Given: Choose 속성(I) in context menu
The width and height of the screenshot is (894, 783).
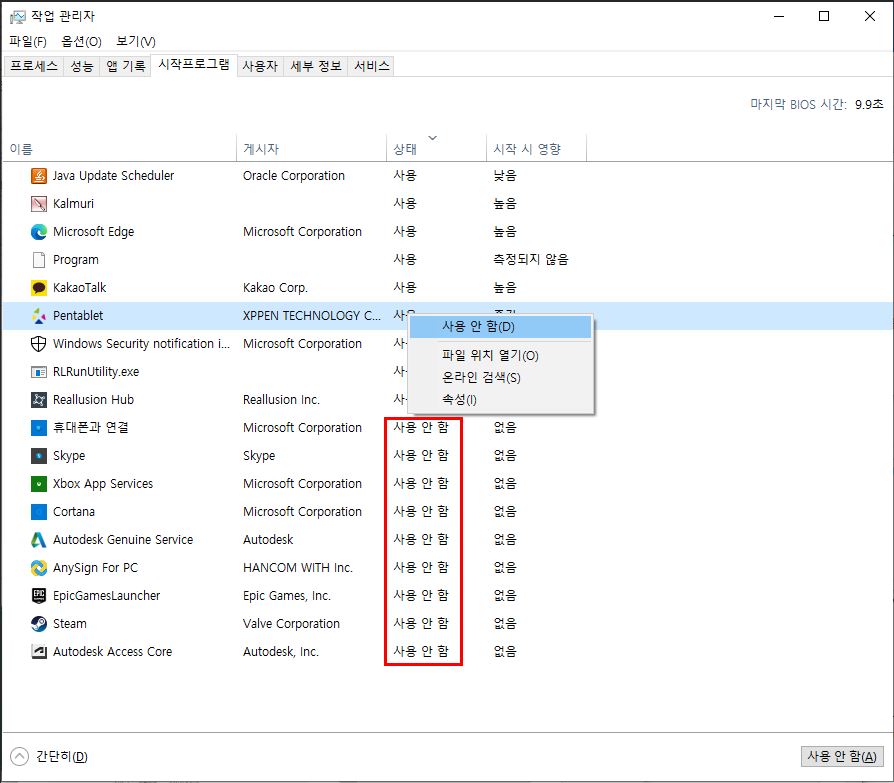Looking at the screenshot, I should [500, 400].
